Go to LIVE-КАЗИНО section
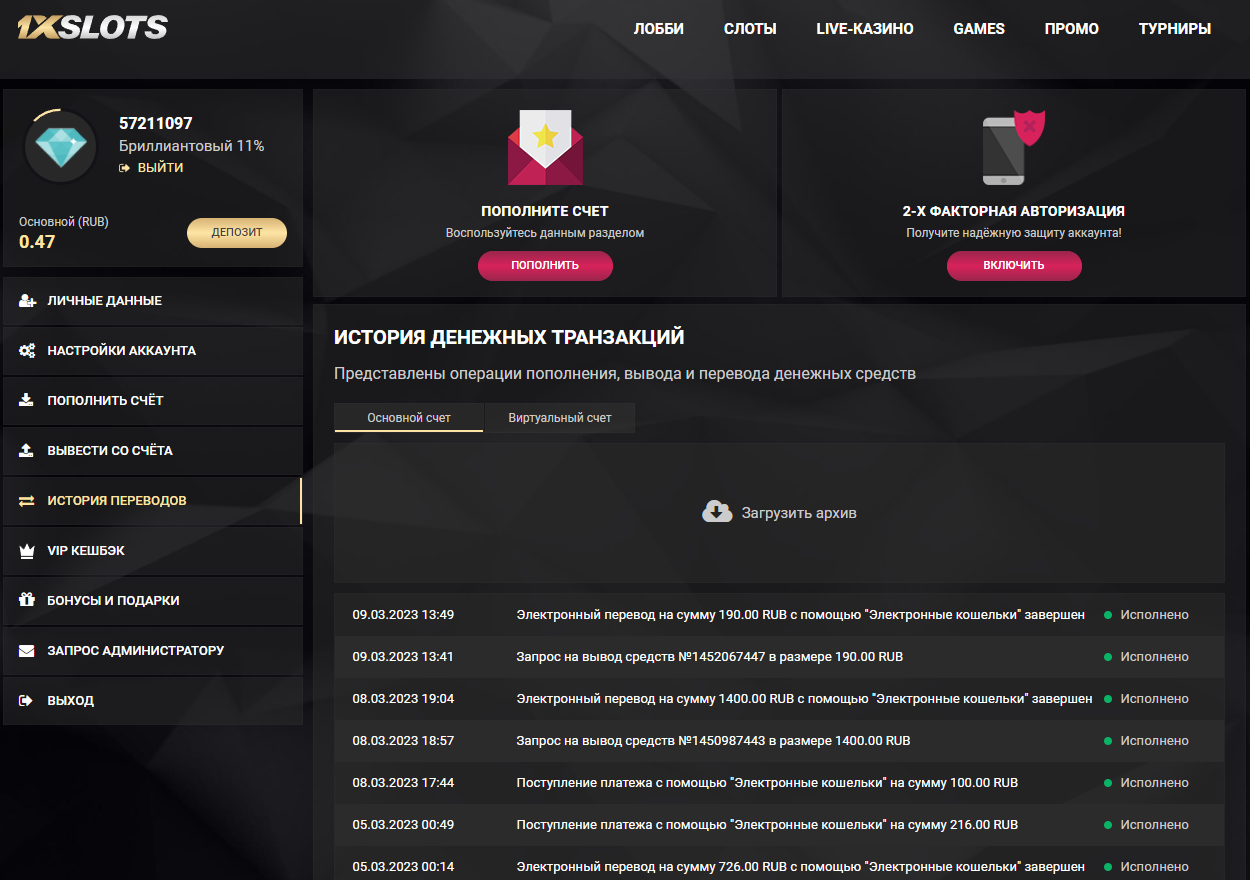Screen dimensions: 1250x880 (x=865, y=29)
